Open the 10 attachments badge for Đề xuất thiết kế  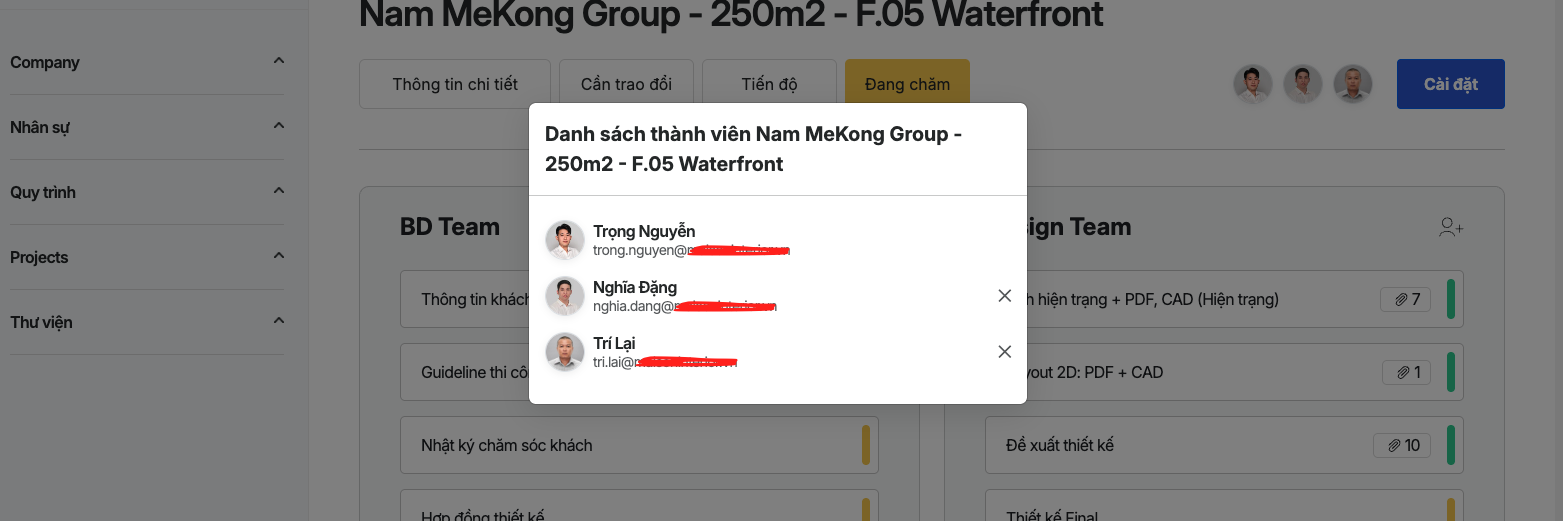1402,445
